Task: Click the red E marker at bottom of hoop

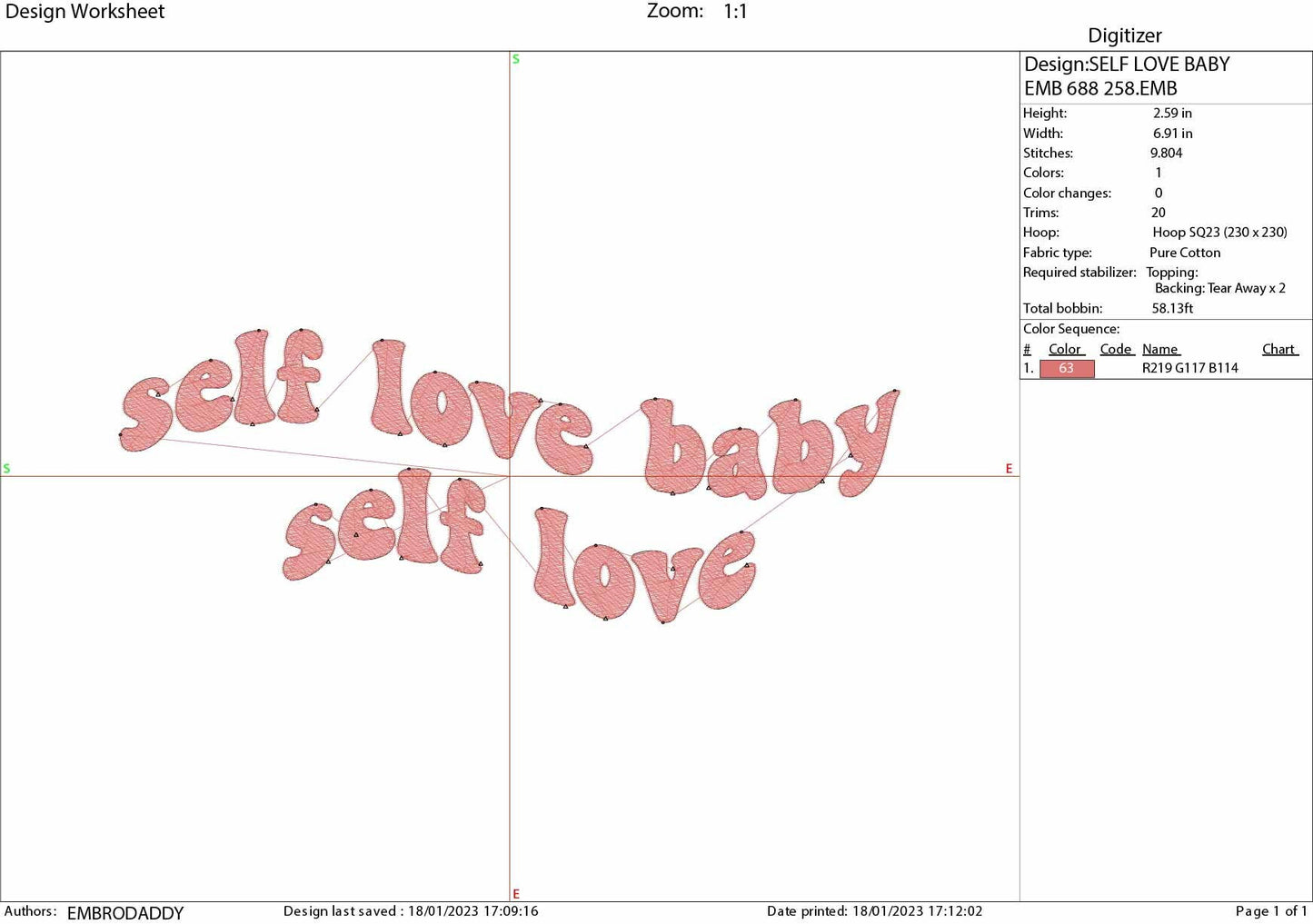Action: (x=515, y=893)
